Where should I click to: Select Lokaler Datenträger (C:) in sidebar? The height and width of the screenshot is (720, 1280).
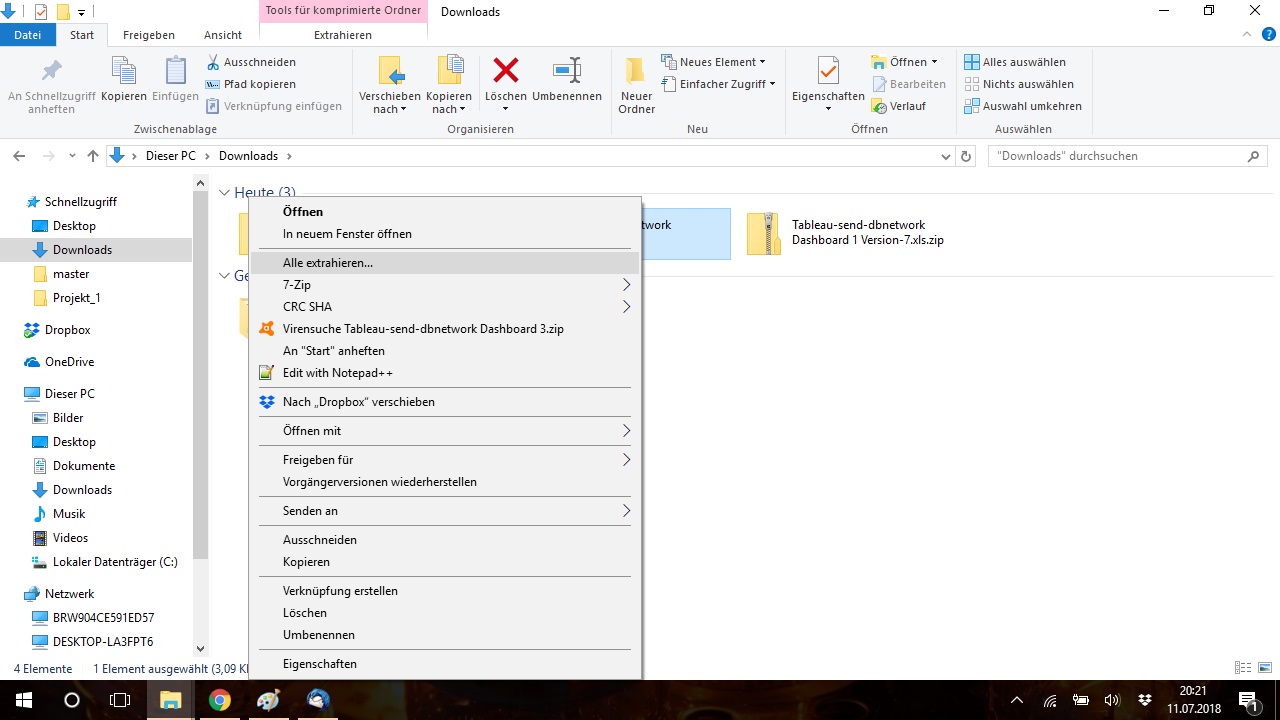pos(115,562)
